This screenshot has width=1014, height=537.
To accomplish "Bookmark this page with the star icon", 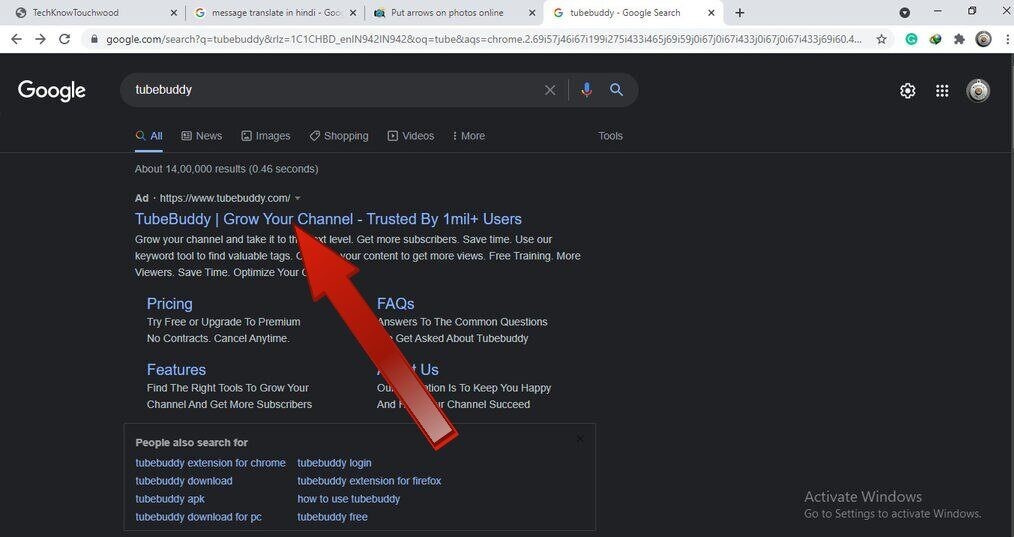I will (x=881, y=39).
